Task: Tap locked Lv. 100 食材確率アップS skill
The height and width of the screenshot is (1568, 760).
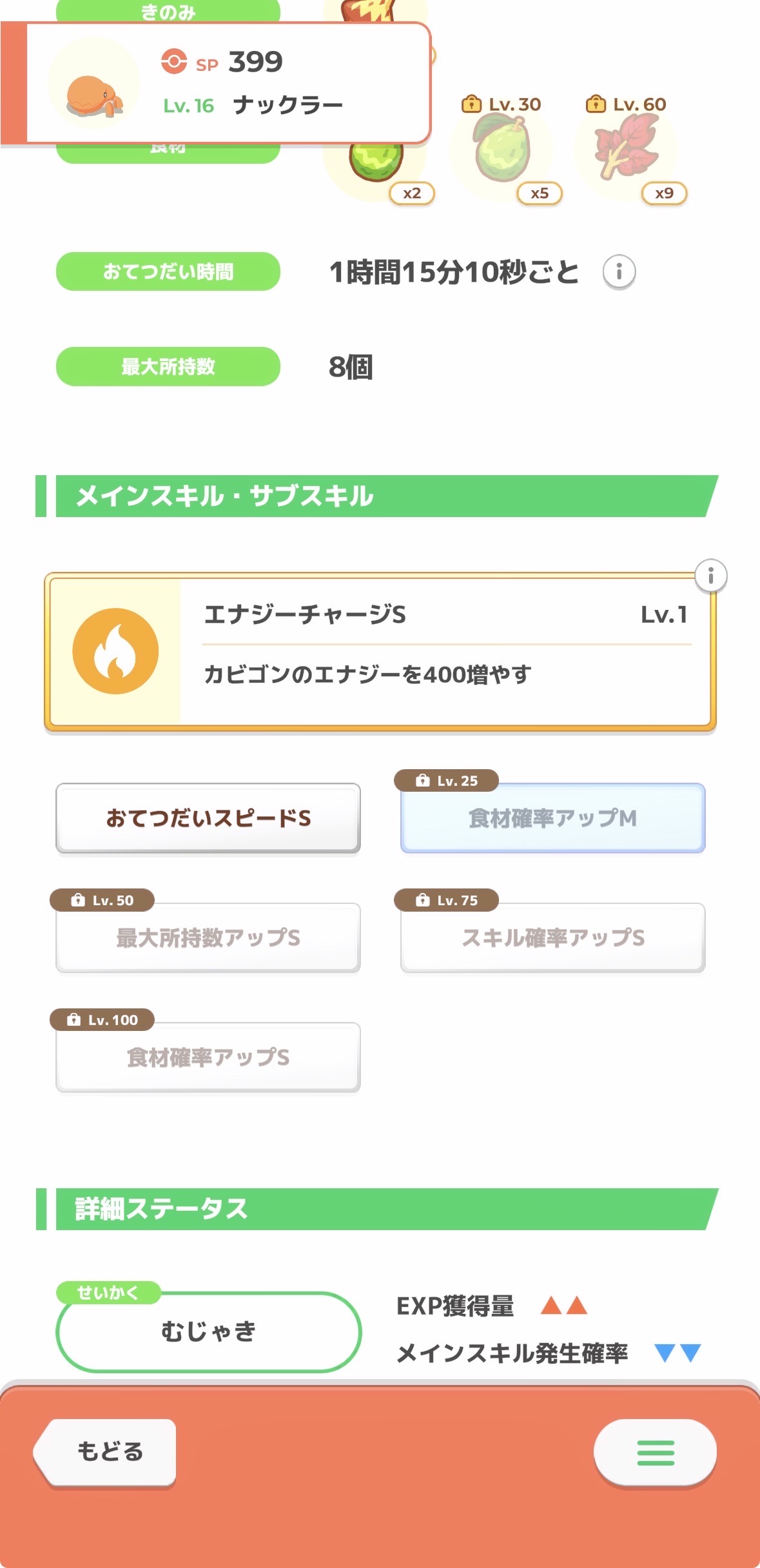Action: (x=208, y=1057)
